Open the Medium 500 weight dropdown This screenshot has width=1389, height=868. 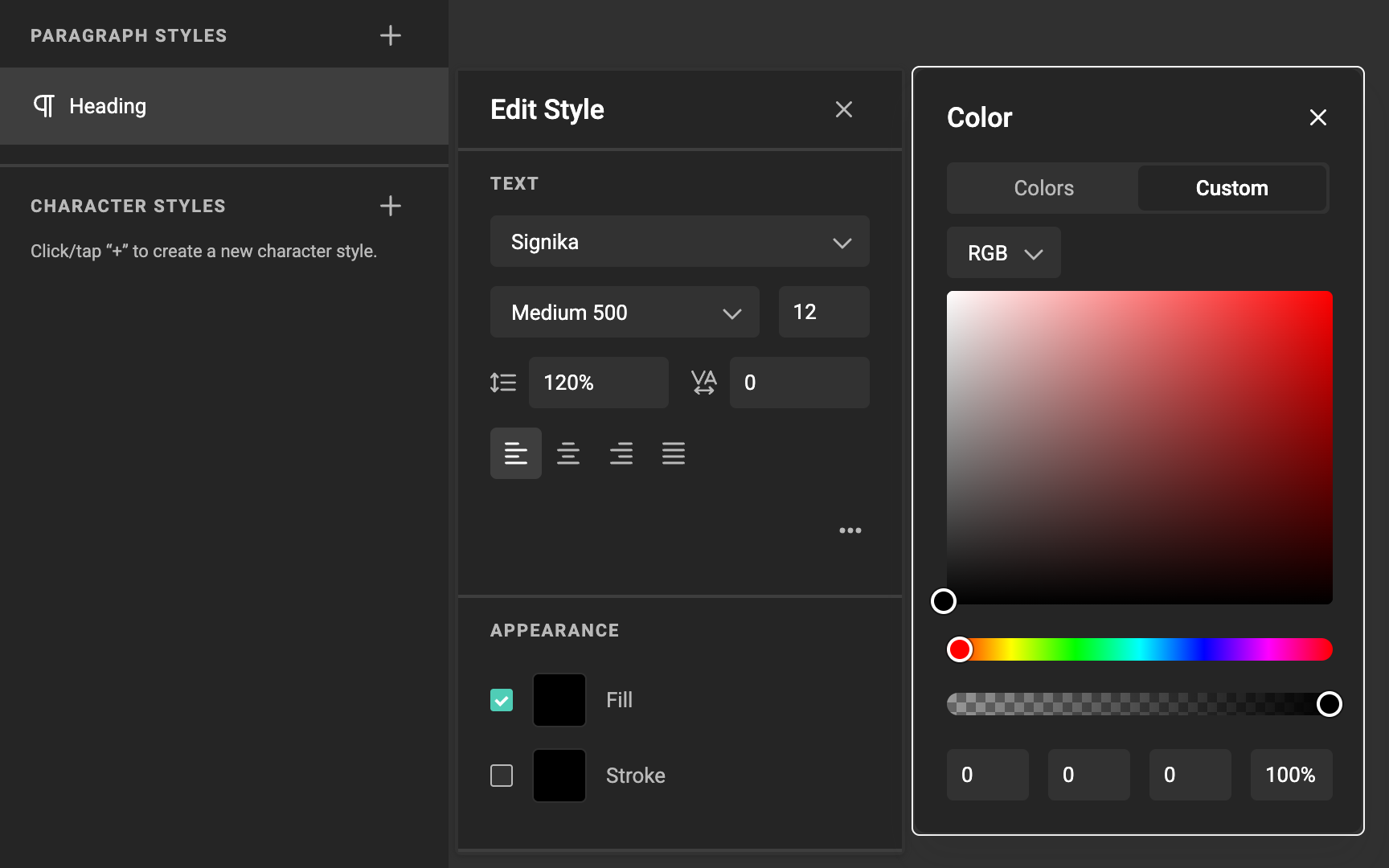click(625, 312)
